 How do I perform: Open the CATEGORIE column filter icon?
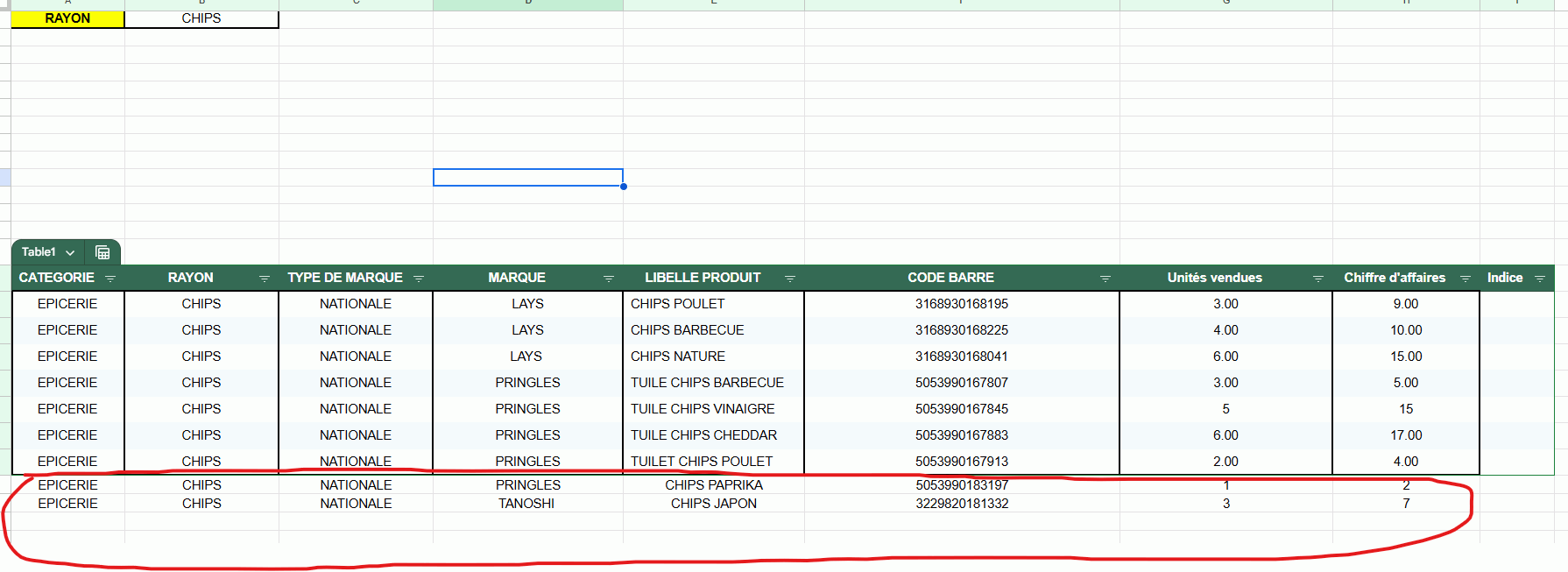point(110,279)
